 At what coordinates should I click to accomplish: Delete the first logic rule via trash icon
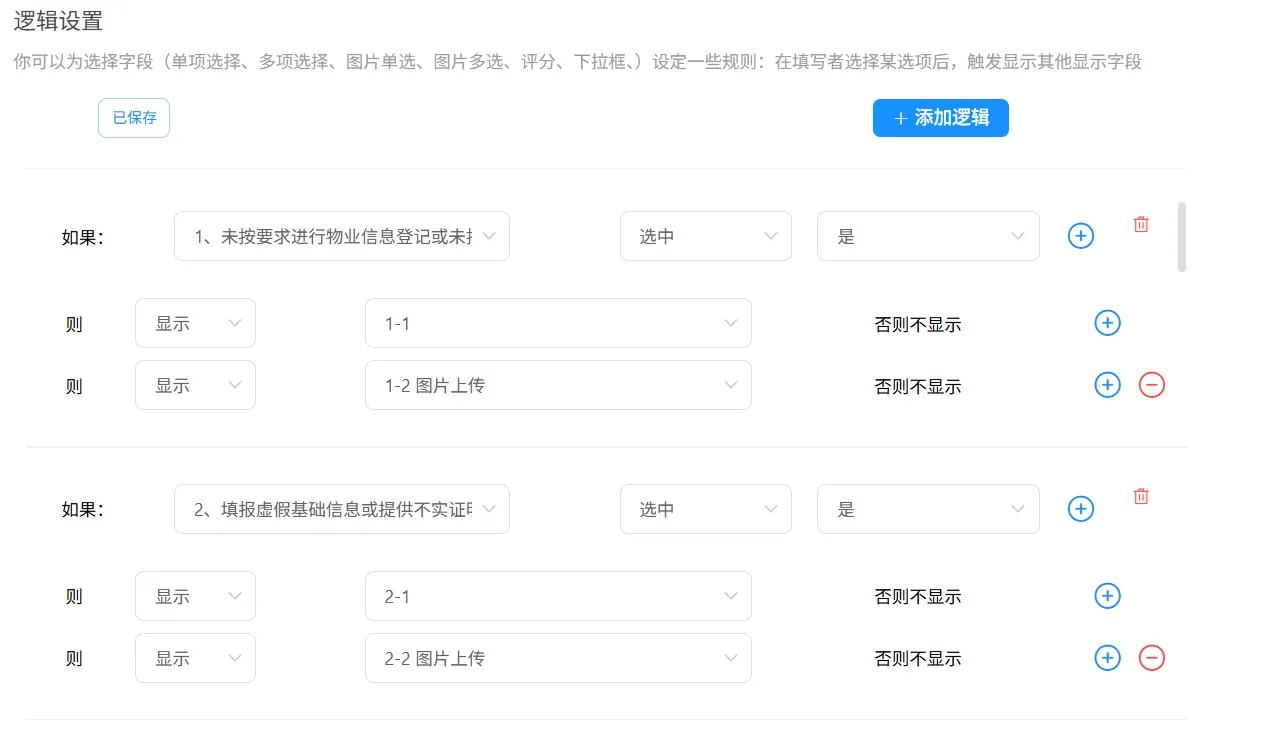(x=1141, y=224)
